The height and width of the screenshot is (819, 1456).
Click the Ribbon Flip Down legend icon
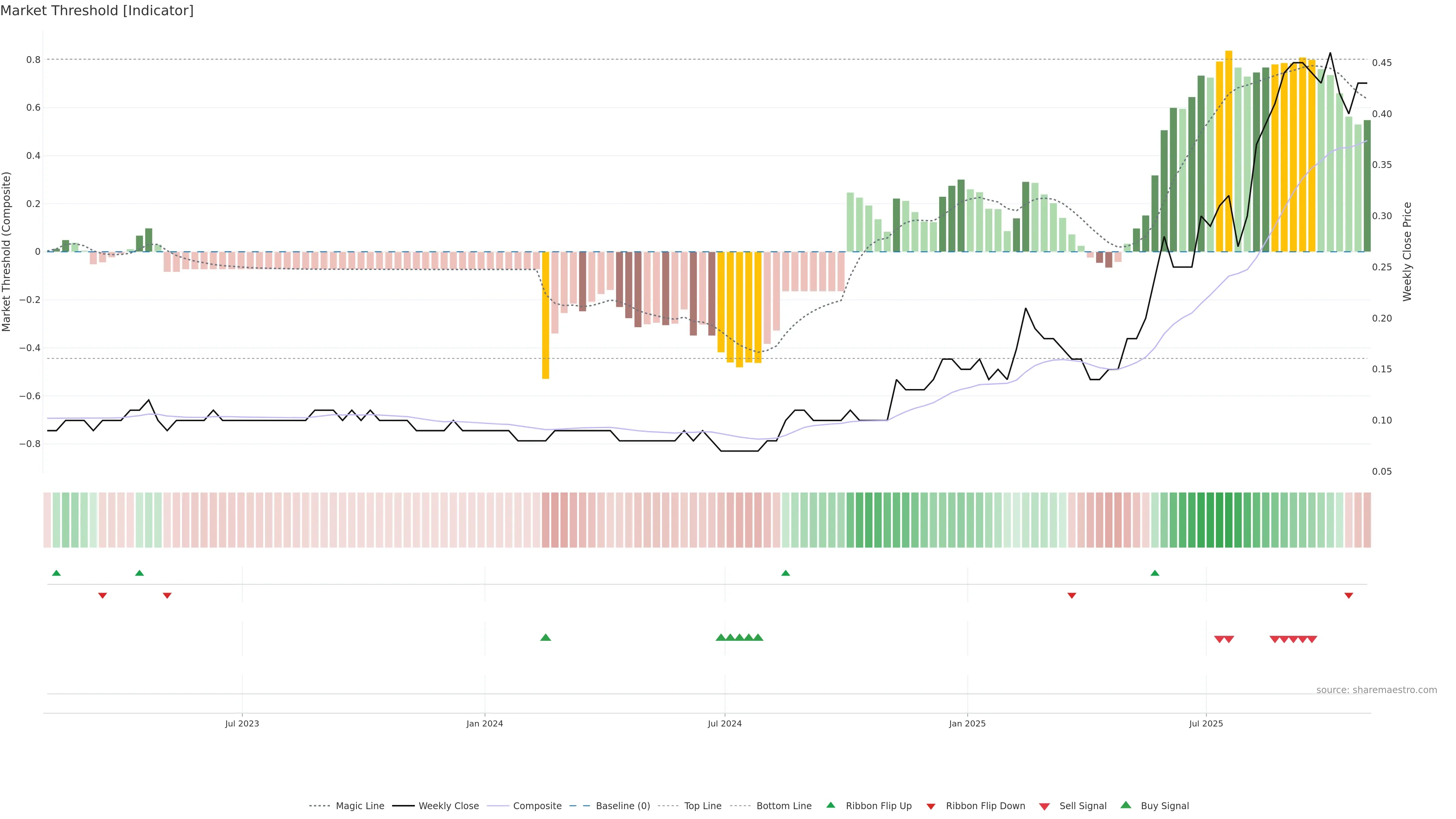931,806
